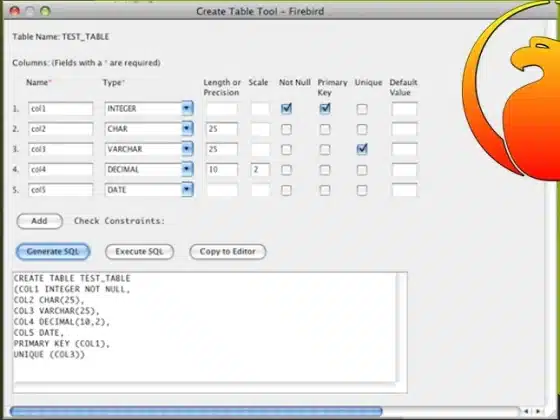Click Length field of col2 showing 25
The image size is (560, 420).
point(222,129)
